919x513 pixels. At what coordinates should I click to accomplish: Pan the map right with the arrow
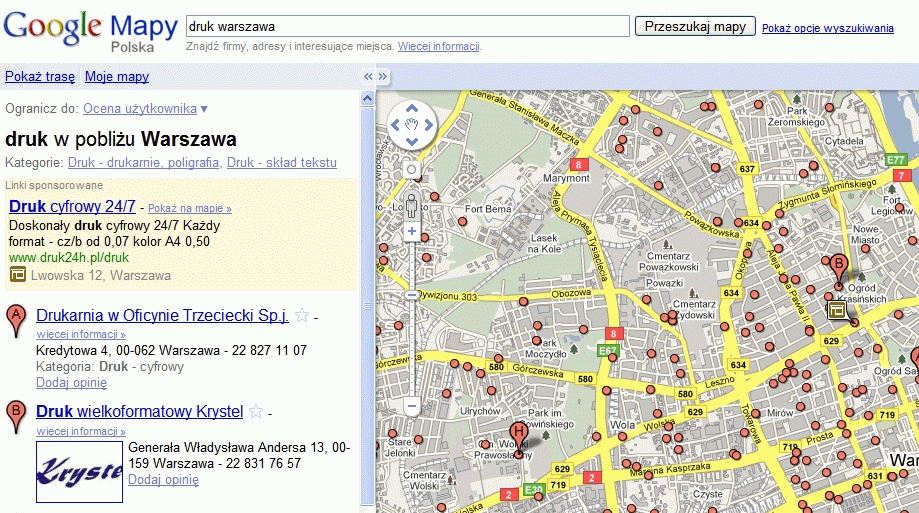click(428, 125)
